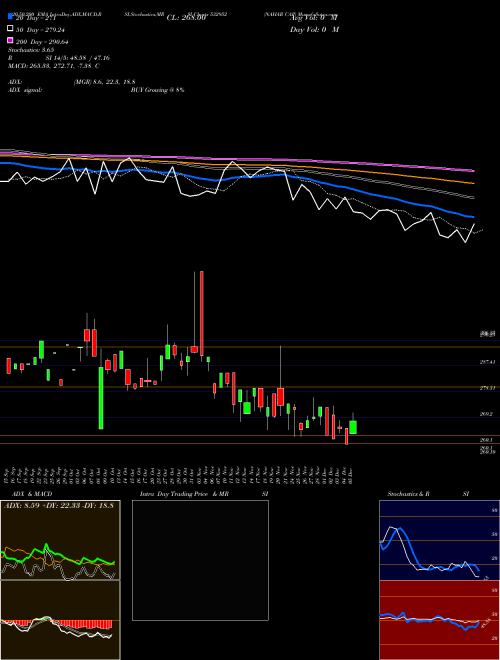
Task: Click the 'BUY Growing @ 8%' ADX signal
Action: 157,90
